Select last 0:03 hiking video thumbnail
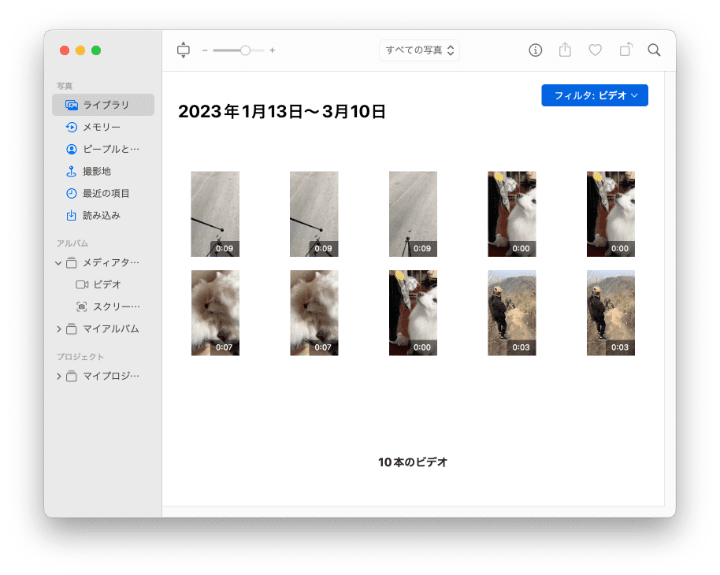Viewport: 720px width, 575px height. [x=611, y=313]
